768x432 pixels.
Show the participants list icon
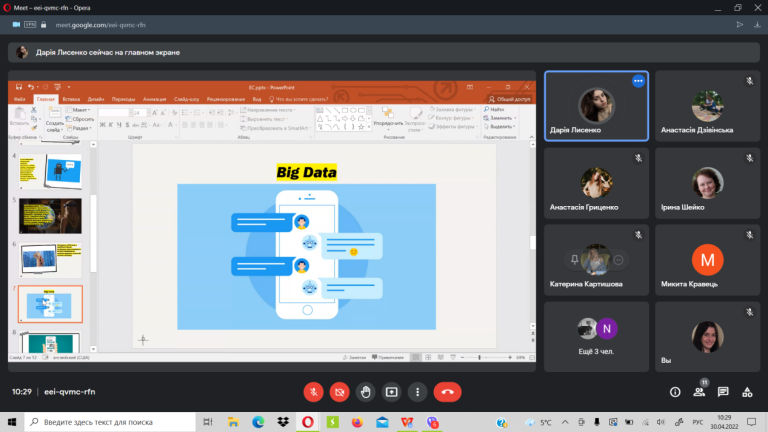pyautogui.click(x=699, y=392)
